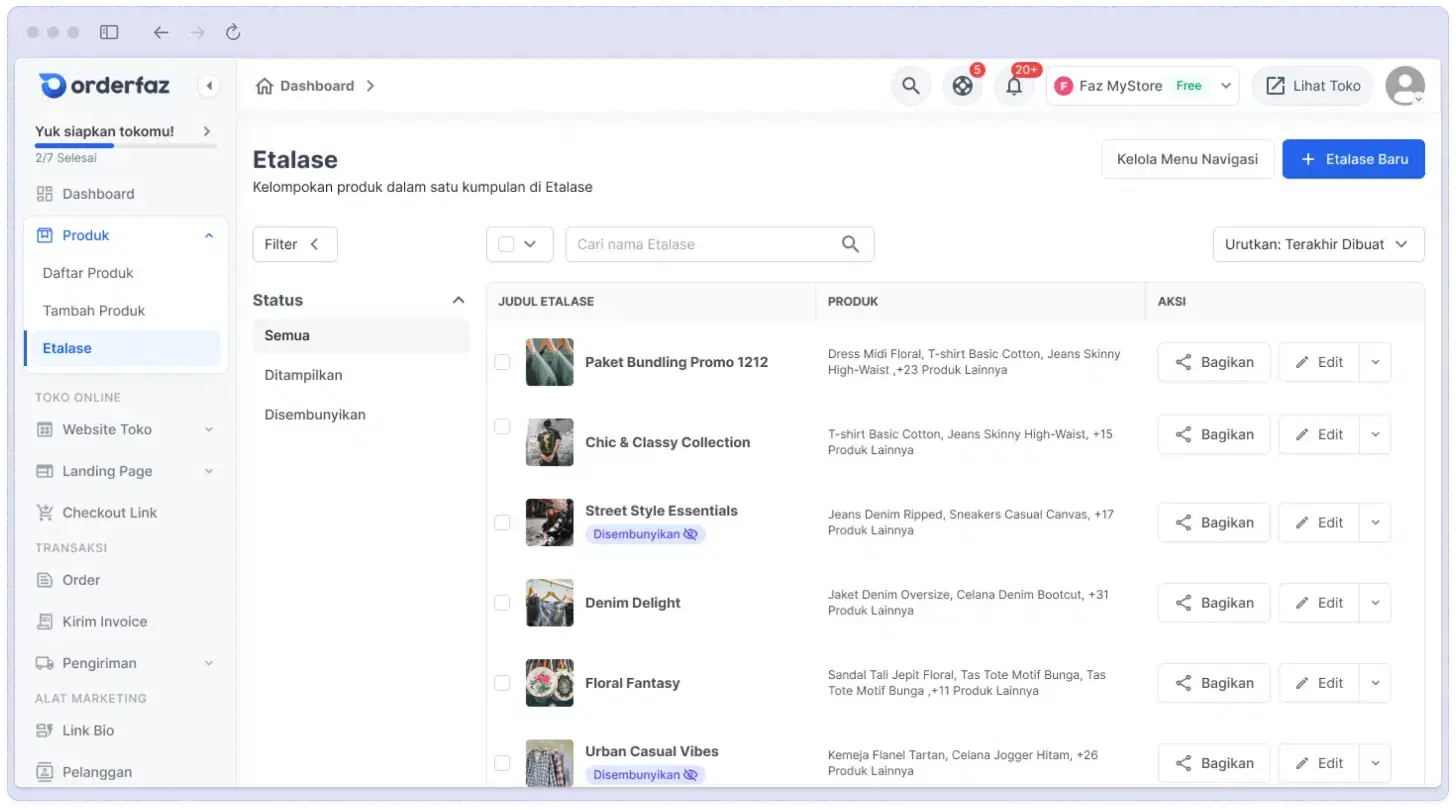Open the Urutkan: Terakhir Dibuat sort dropdown
The height and width of the screenshot is (810, 1456).
[1318, 244]
